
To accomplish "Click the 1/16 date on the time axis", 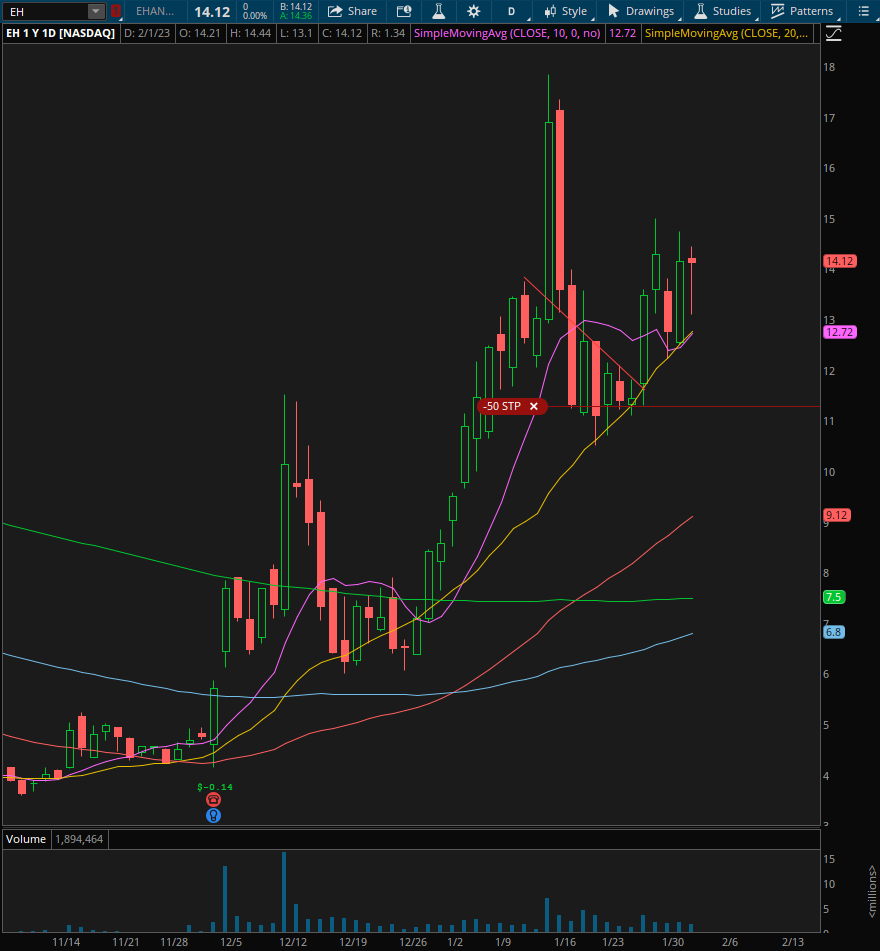I will [x=565, y=942].
